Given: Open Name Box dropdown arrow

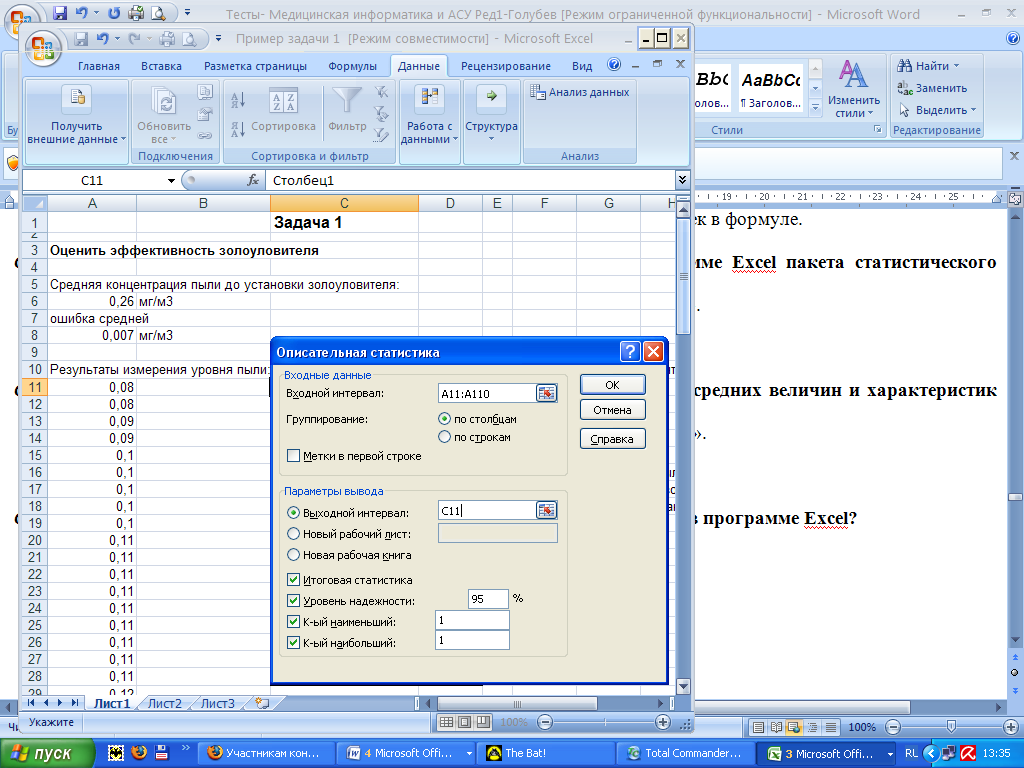Looking at the screenshot, I should (171, 180).
